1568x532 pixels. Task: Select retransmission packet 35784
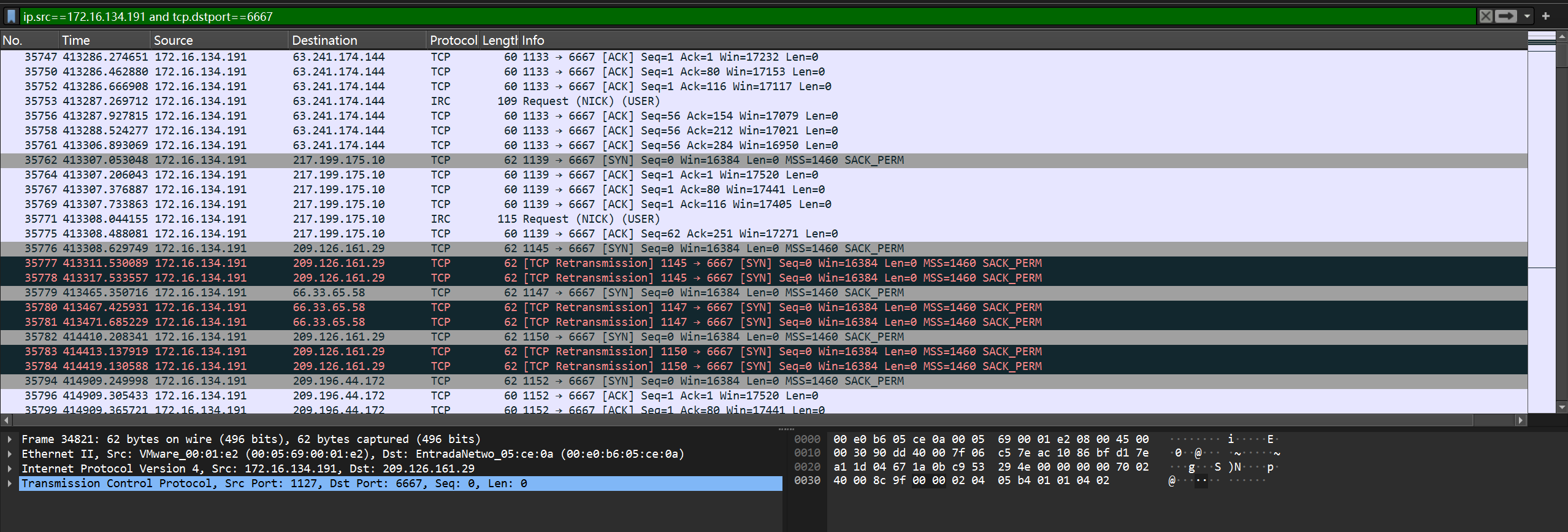click(763, 366)
